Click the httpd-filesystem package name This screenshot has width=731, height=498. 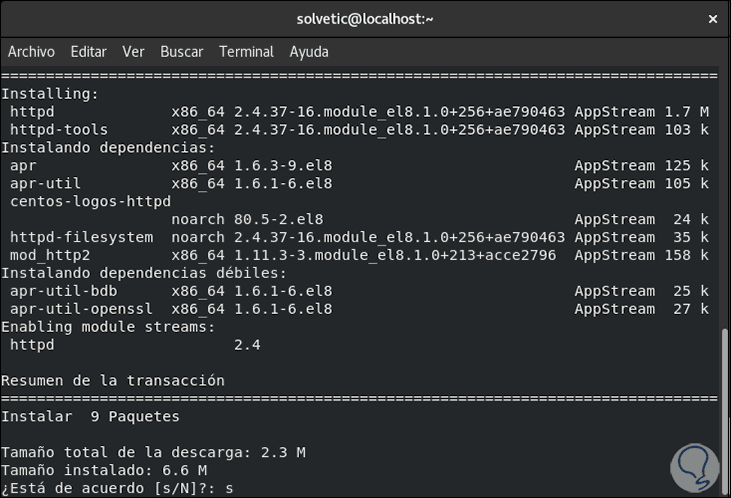click(81, 237)
